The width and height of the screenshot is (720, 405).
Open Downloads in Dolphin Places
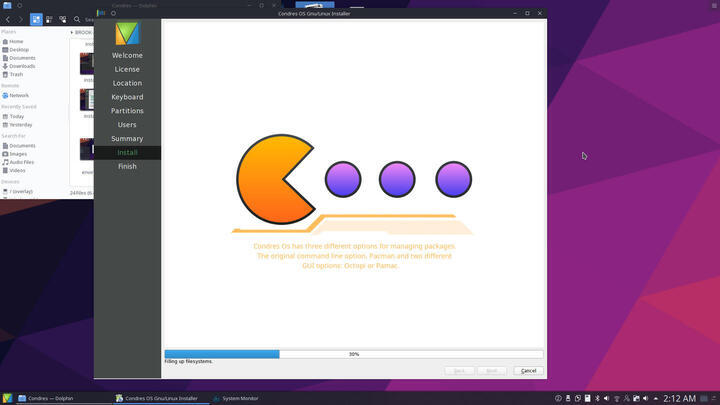pos(19,66)
